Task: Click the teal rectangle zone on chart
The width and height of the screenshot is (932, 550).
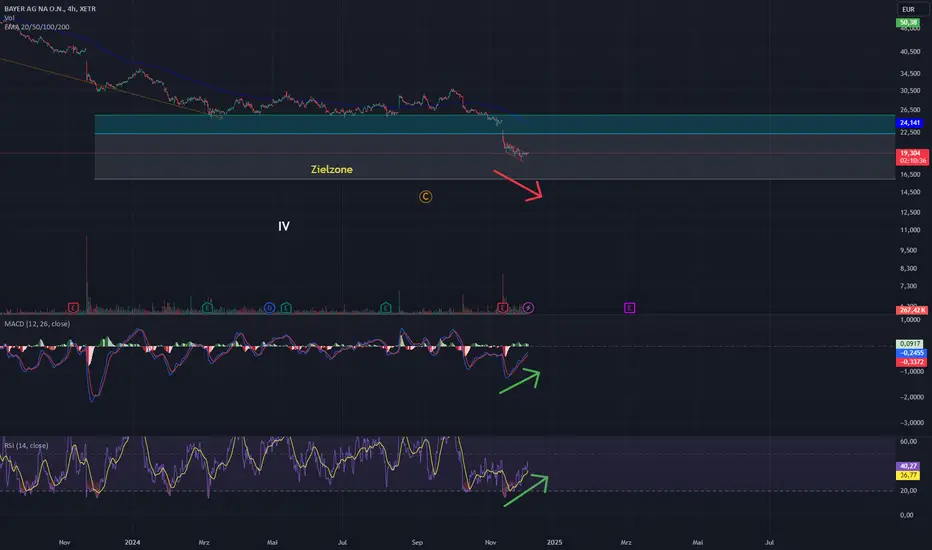Action: 495,124
